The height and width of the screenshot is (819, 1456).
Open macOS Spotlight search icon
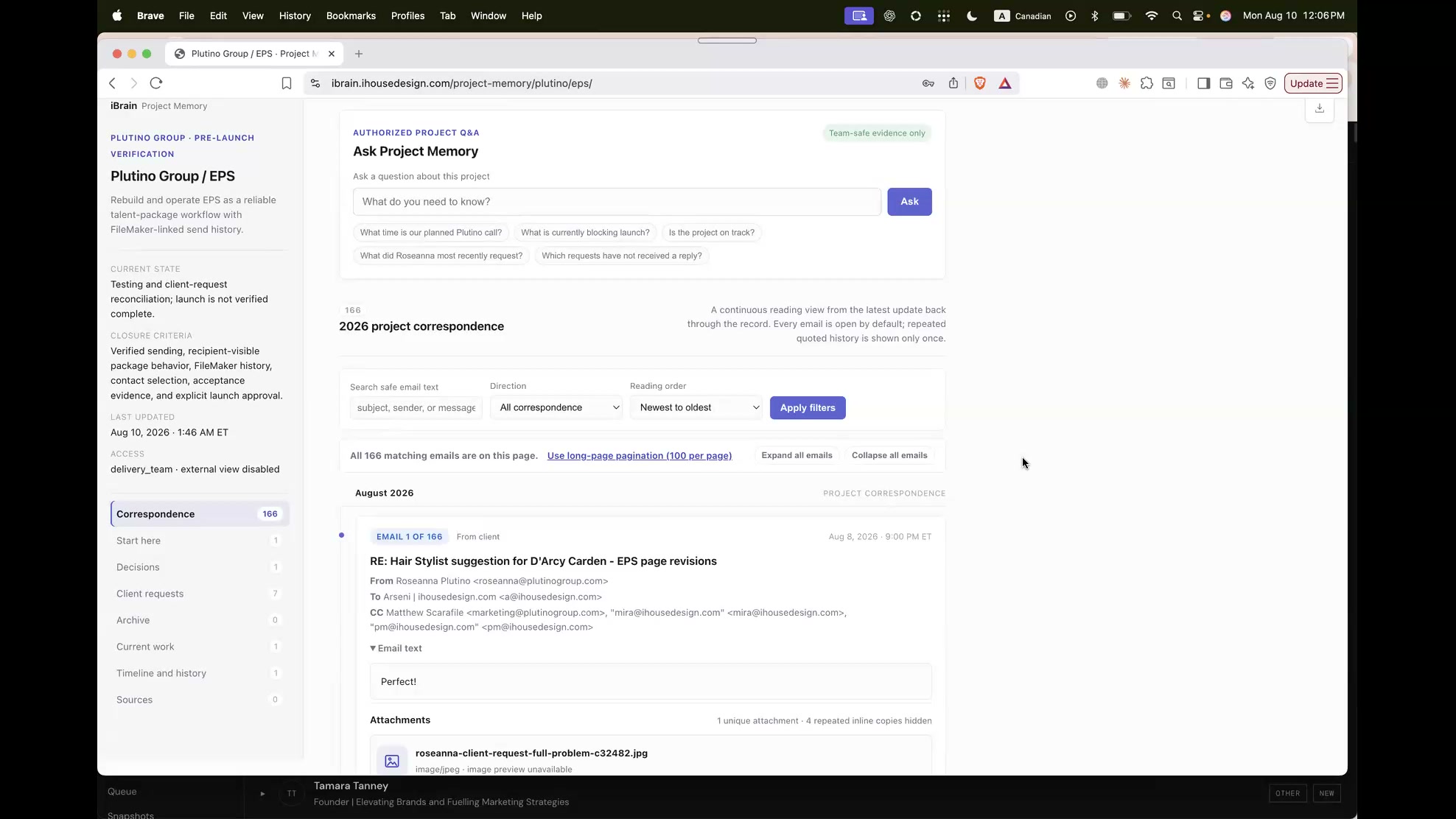pos(1177,15)
